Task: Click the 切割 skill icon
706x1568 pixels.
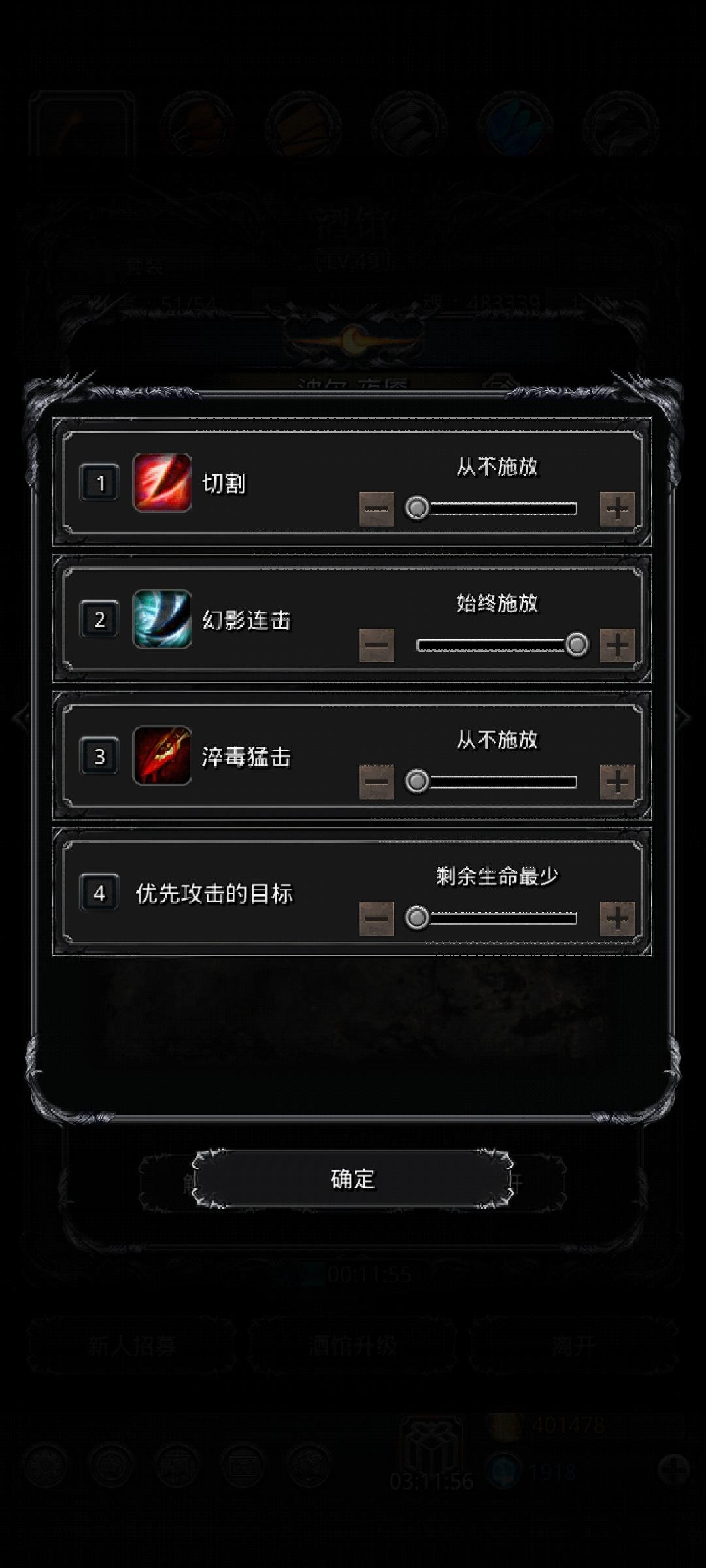Action: pyautogui.click(x=162, y=483)
